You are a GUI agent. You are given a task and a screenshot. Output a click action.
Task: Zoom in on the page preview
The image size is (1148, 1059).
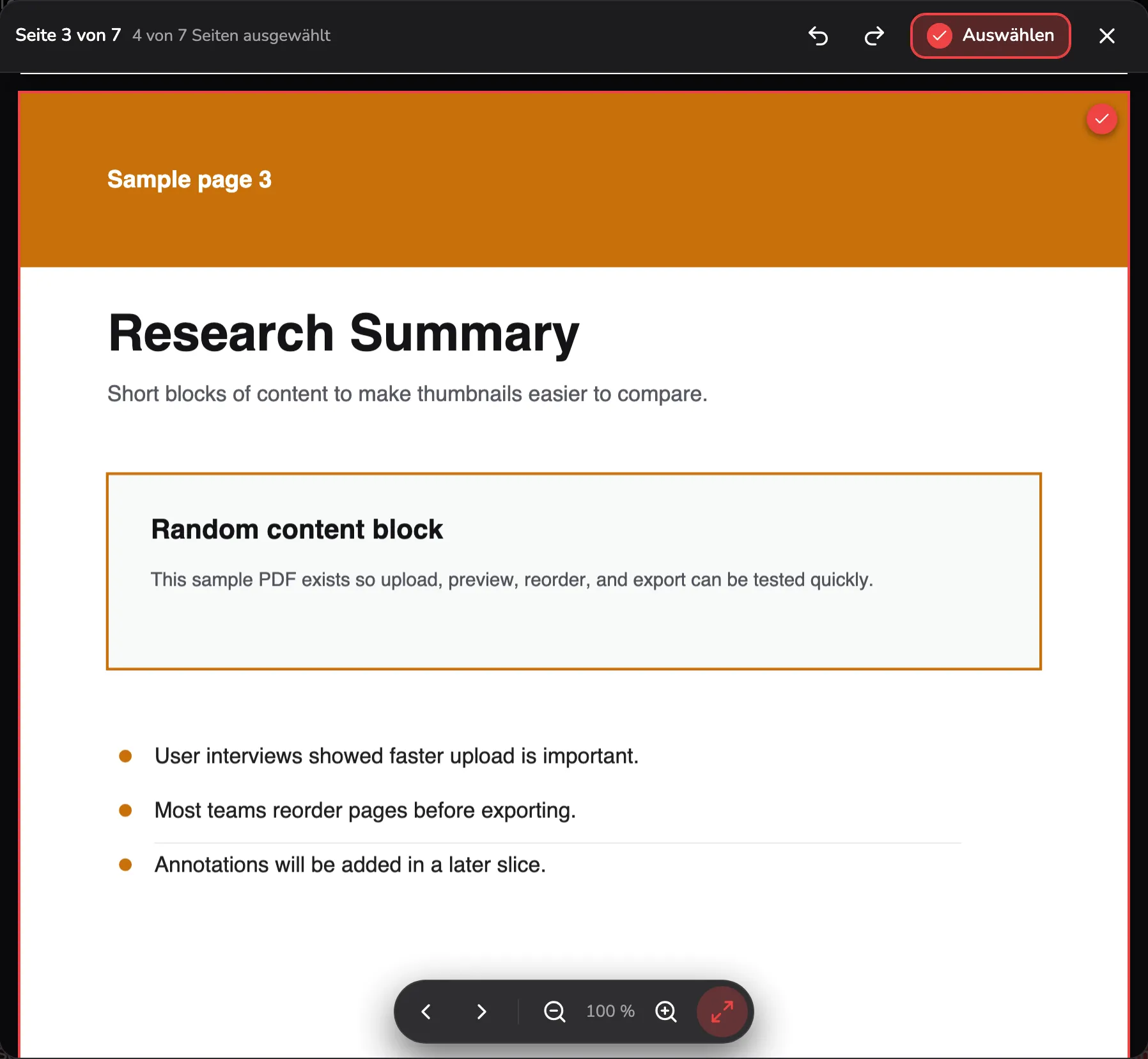pyautogui.click(x=665, y=1011)
